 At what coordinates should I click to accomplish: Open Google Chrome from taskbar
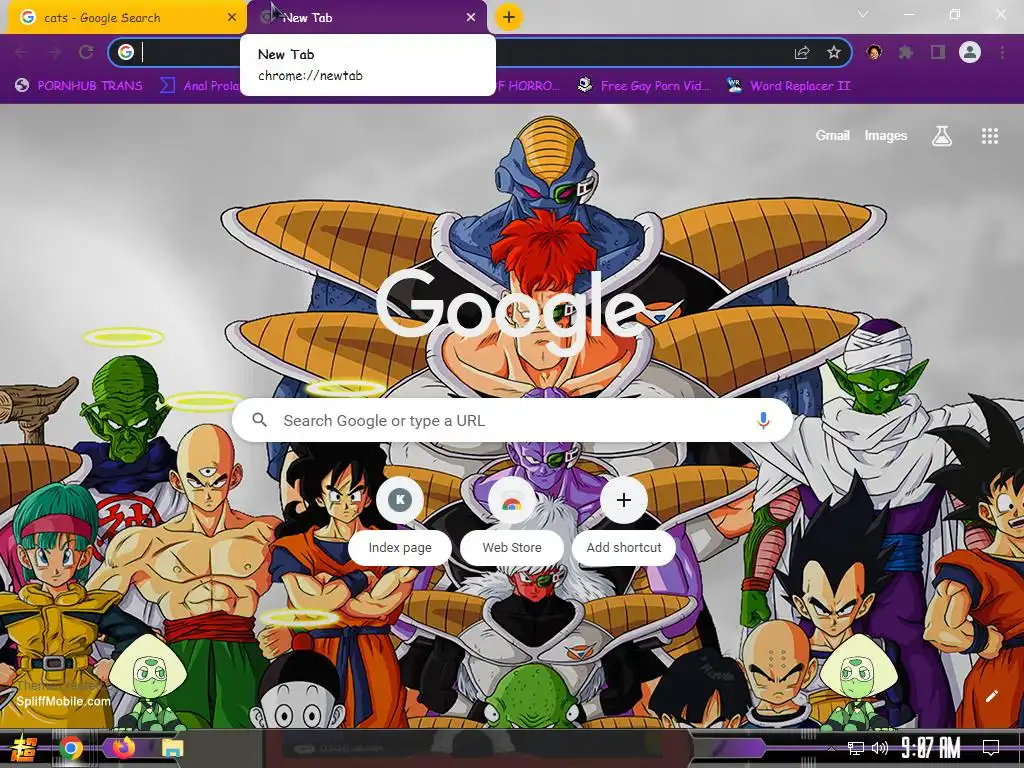(71, 748)
